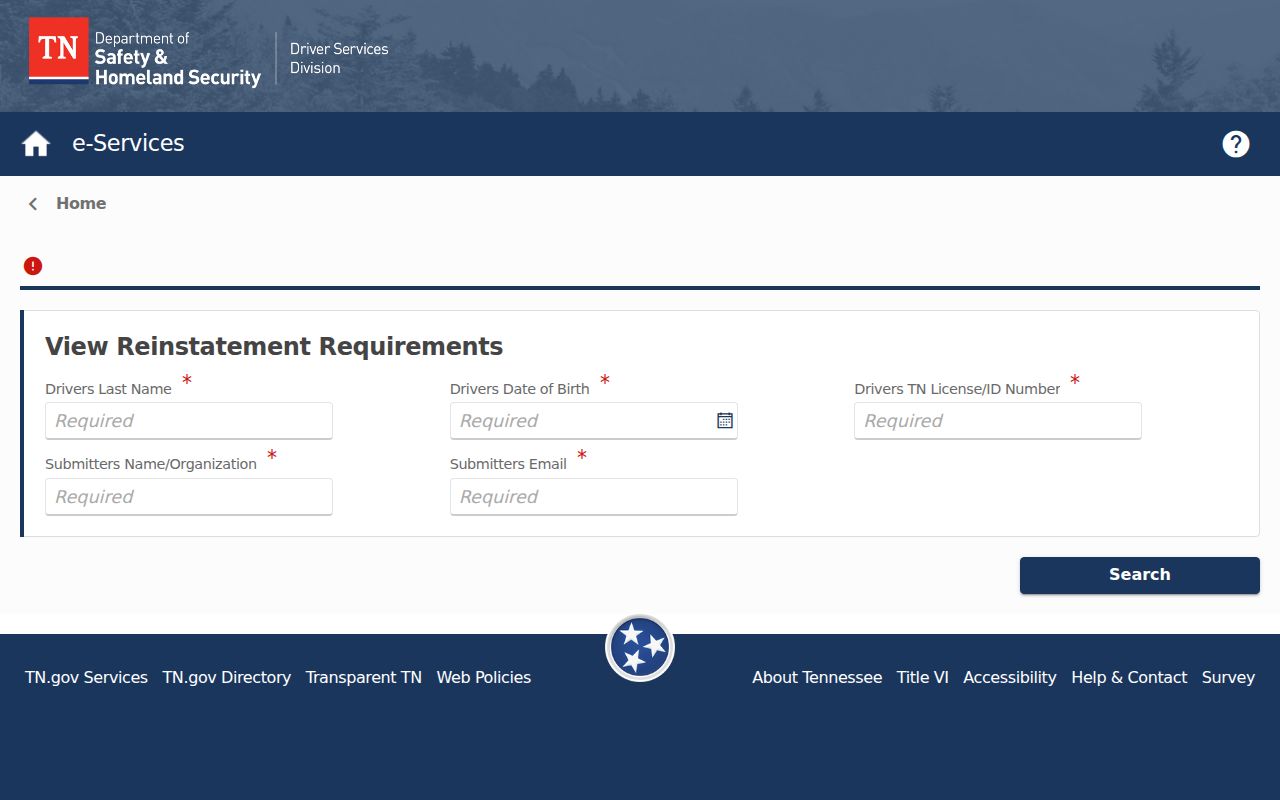
Task: Click the Search button
Action: coord(1140,575)
